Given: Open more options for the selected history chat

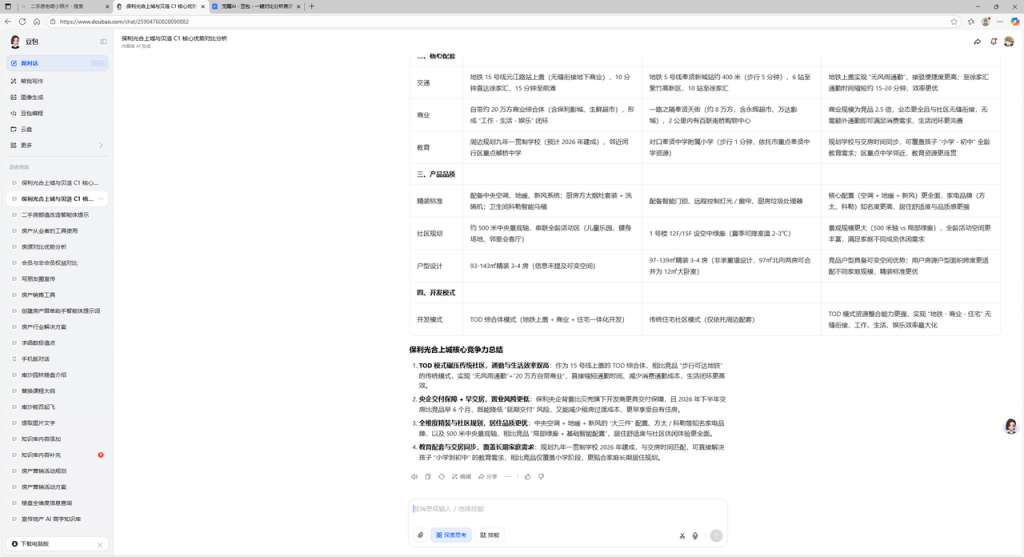Looking at the screenshot, I should tap(101, 199).
